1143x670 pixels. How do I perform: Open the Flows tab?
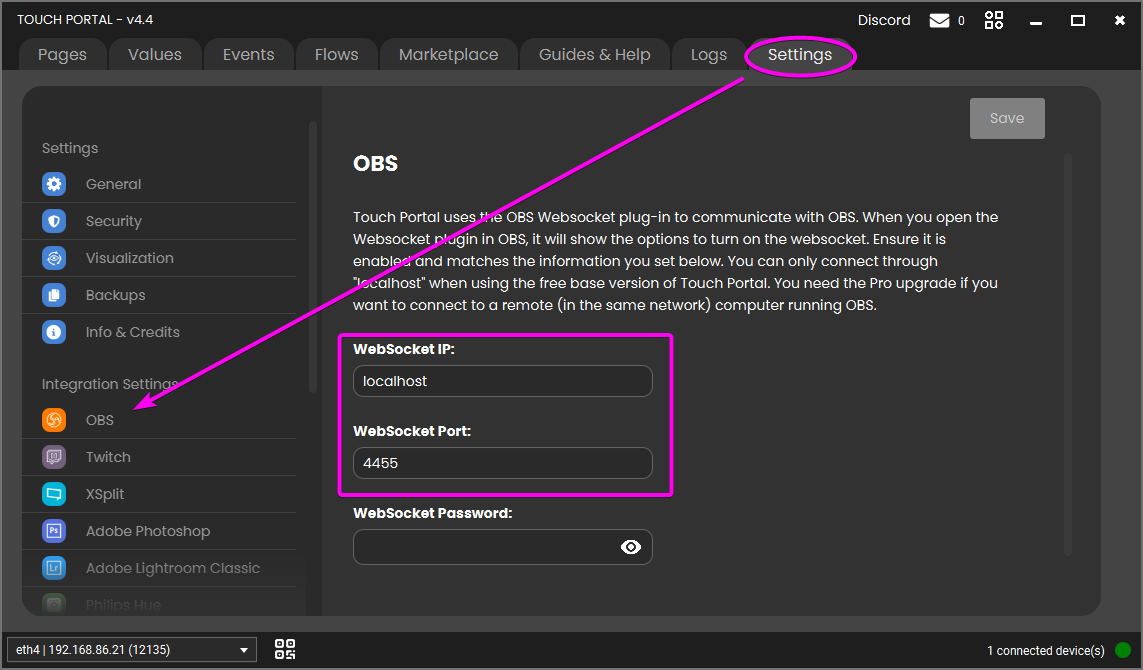click(336, 55)
